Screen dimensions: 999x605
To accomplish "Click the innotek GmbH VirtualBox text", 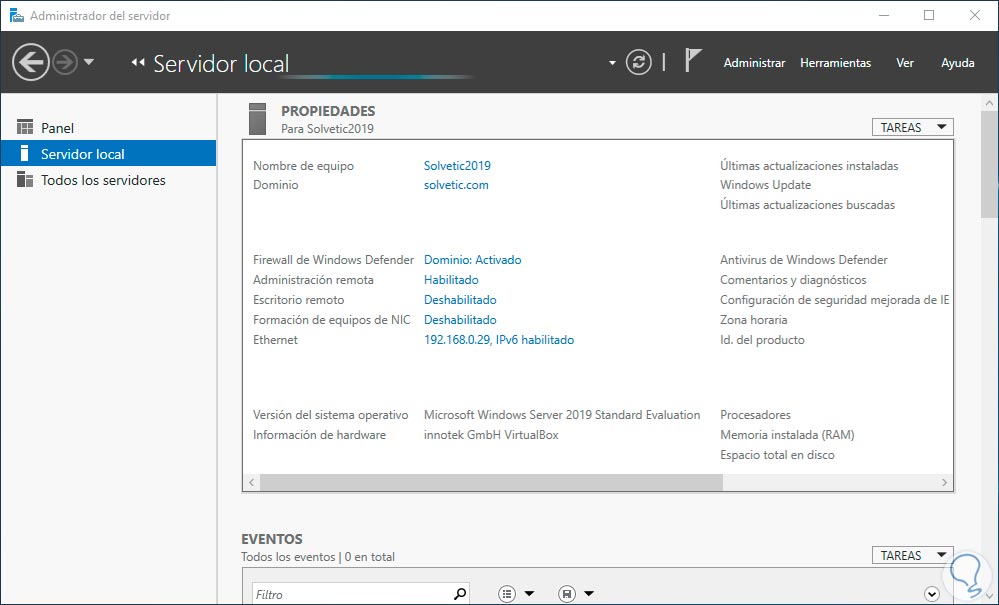I will pyautogui.click(x=491, y=435).
